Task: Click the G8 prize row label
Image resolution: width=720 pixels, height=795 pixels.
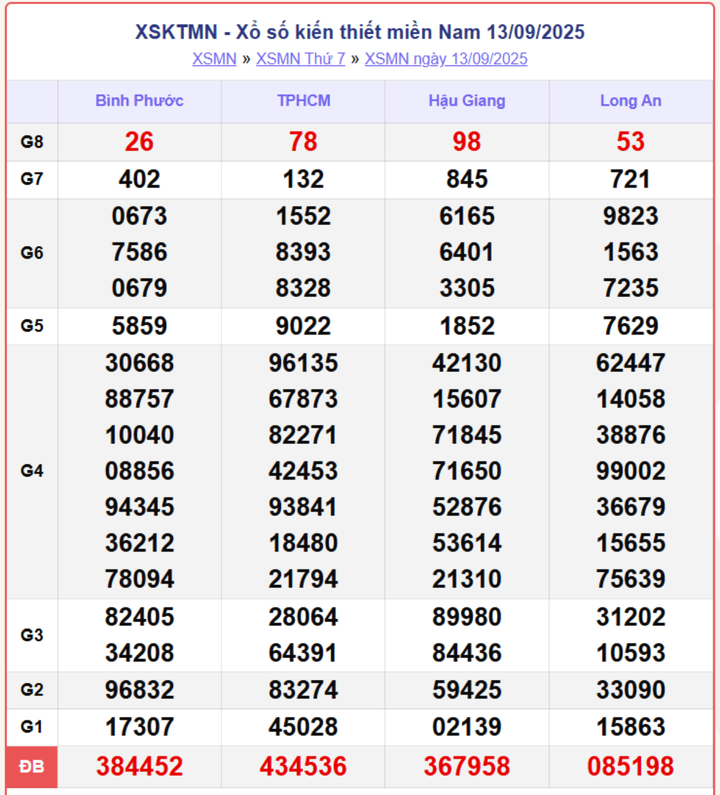Action: pos(32,142)
